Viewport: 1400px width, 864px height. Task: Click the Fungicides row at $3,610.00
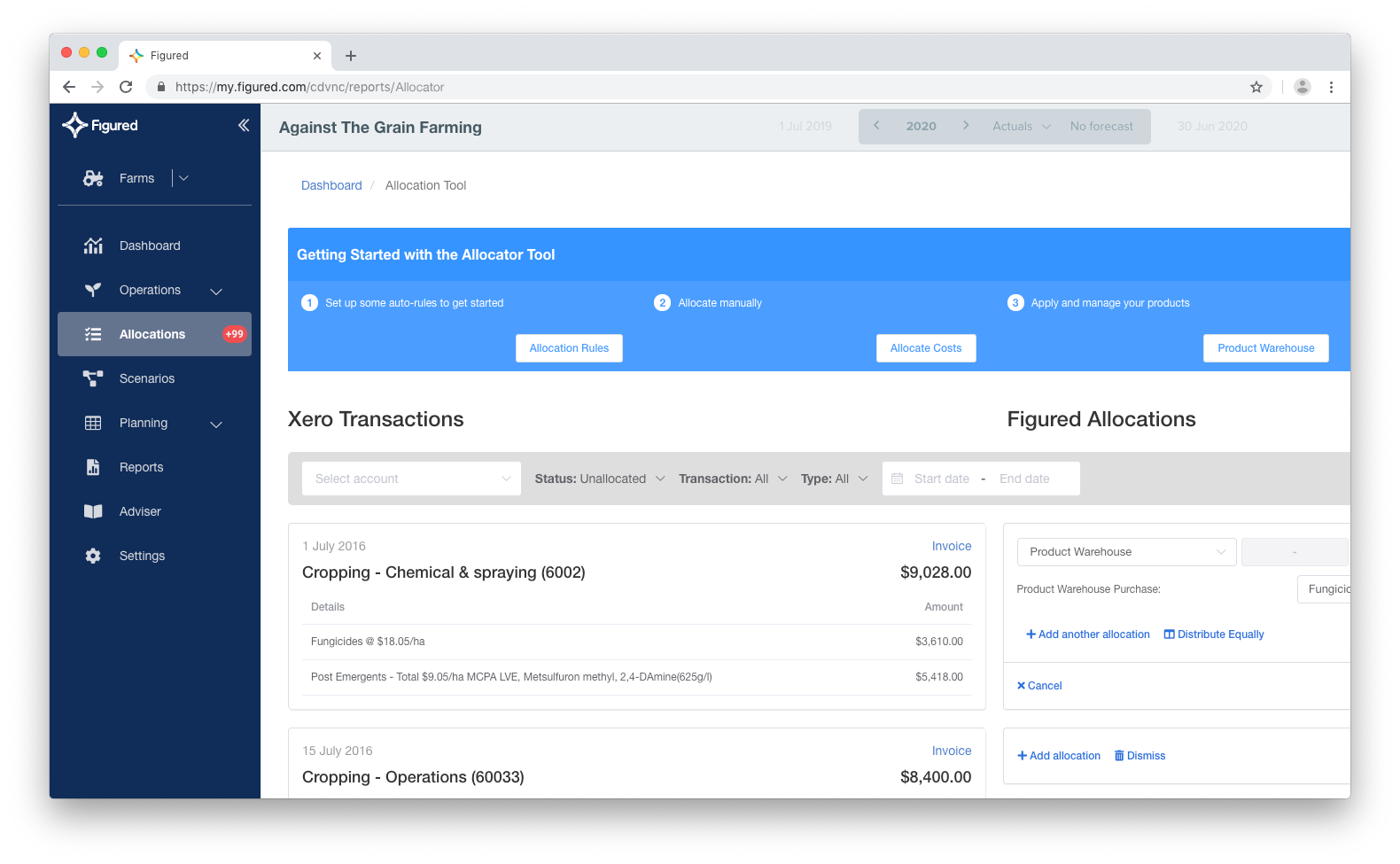[x=637, y=642]
